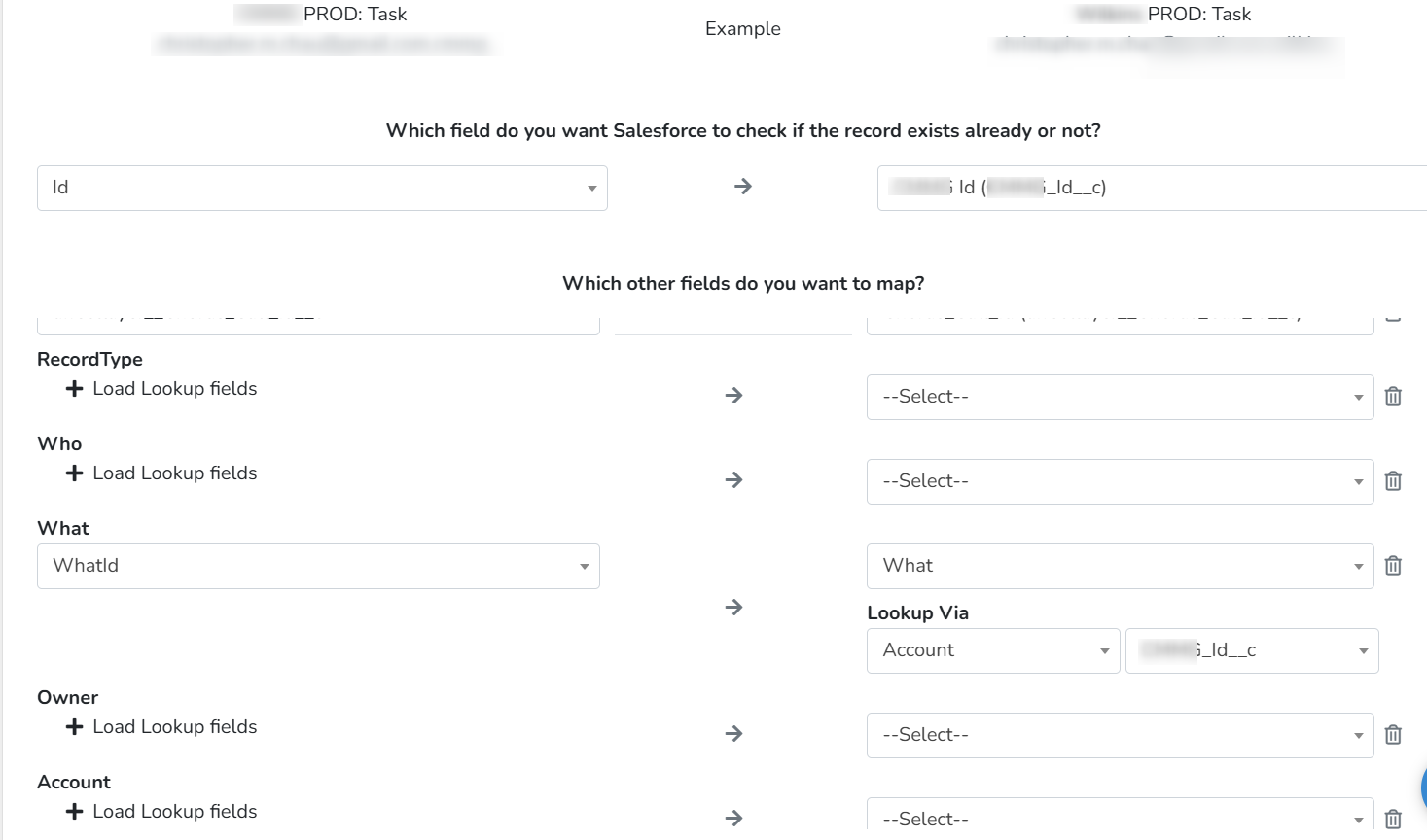
Task: Open the Id source field dropdown
Action: (322, 188)
